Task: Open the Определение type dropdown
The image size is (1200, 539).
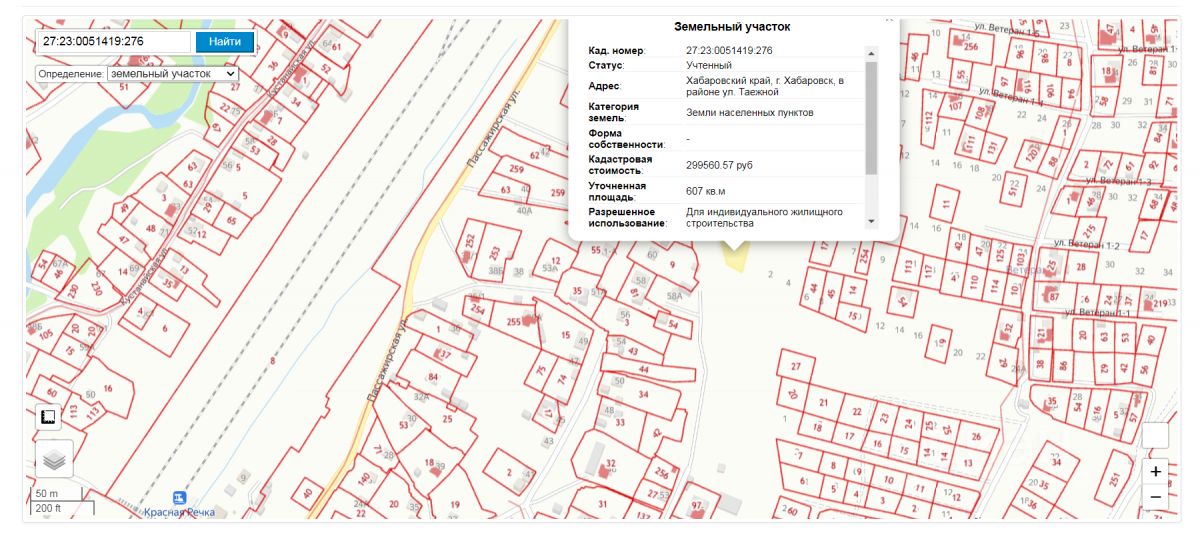Action: coord(173,73)
